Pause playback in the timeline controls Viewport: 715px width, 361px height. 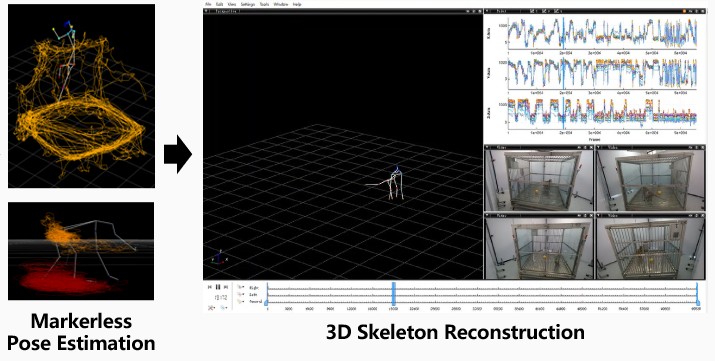click(x=218, y=287)
